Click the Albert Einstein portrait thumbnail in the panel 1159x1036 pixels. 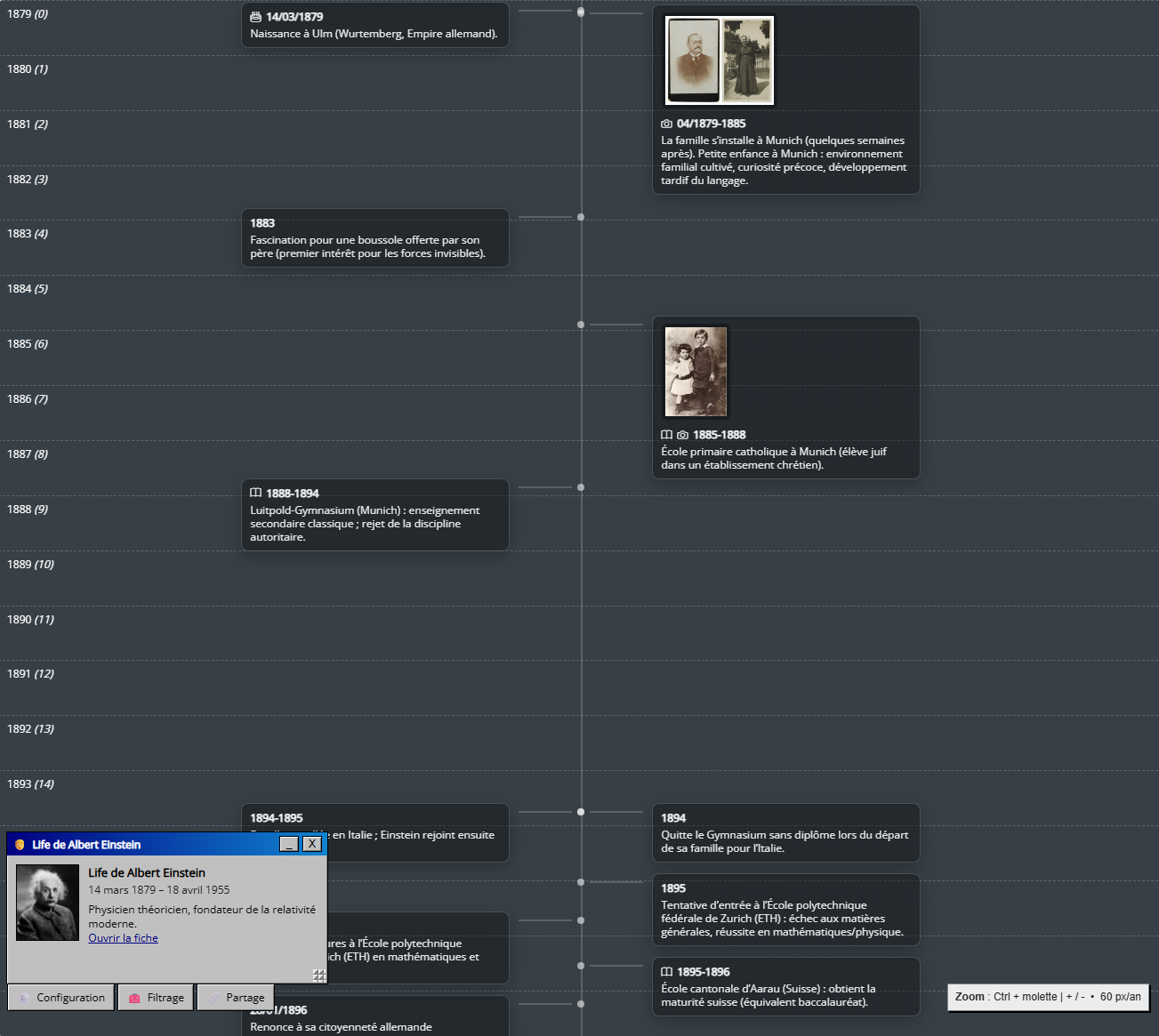(46, 902)
